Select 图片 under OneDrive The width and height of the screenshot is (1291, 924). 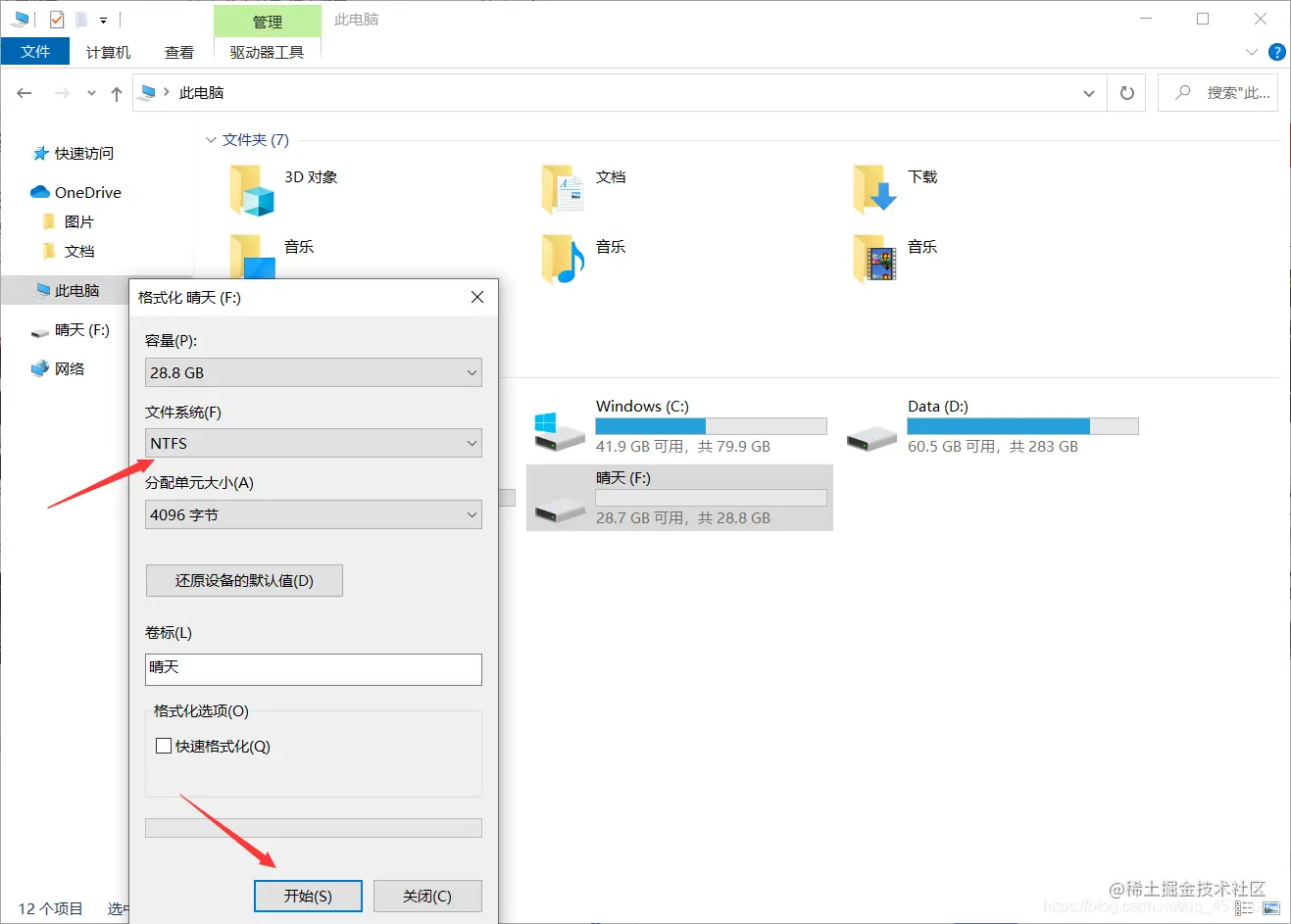(78, 221)
